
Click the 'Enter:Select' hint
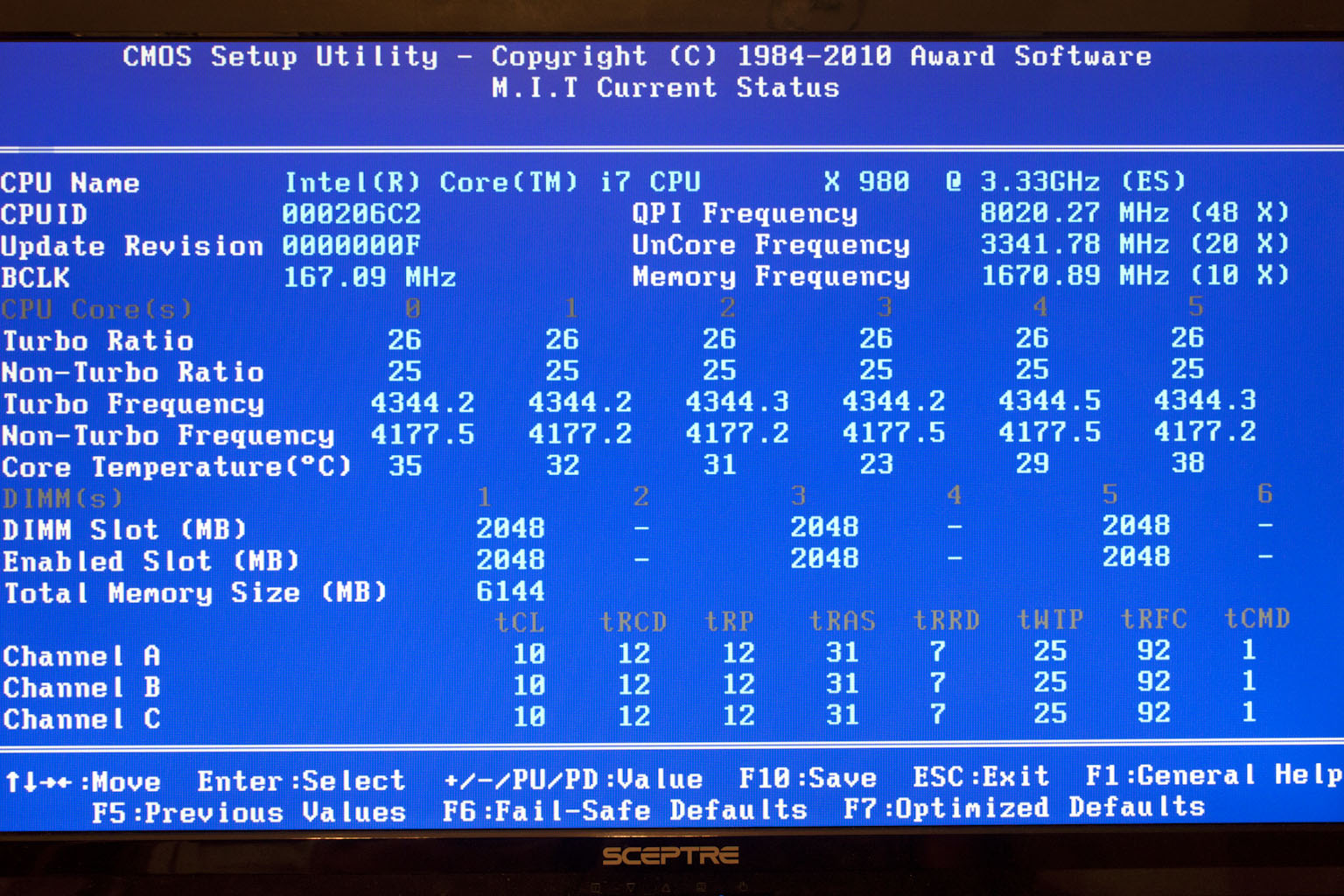click(301, 780)
